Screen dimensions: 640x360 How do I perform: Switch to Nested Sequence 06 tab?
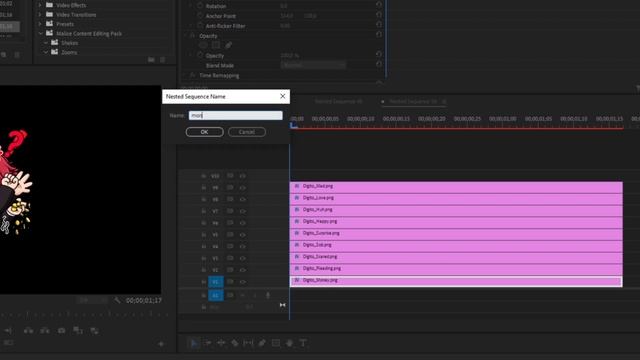click(x=413, y=101)
